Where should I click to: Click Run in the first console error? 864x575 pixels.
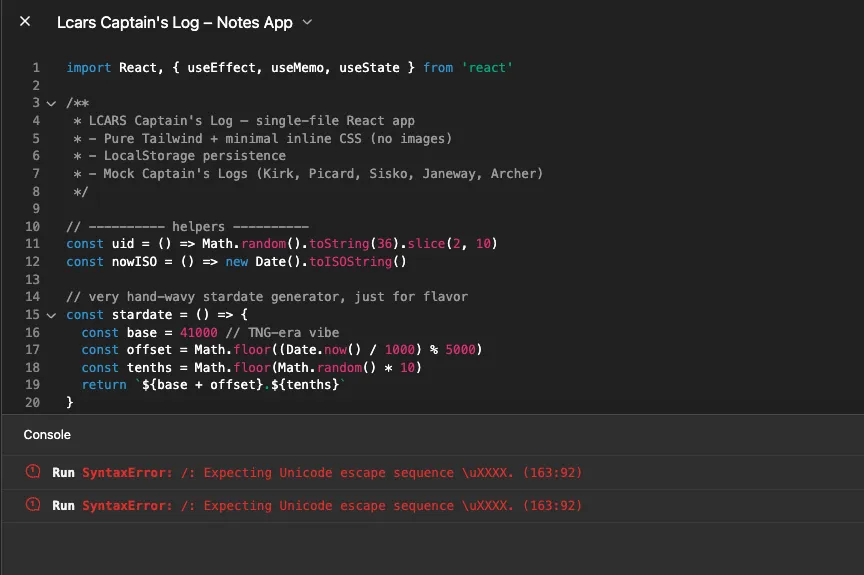click(x=63, y=472)
